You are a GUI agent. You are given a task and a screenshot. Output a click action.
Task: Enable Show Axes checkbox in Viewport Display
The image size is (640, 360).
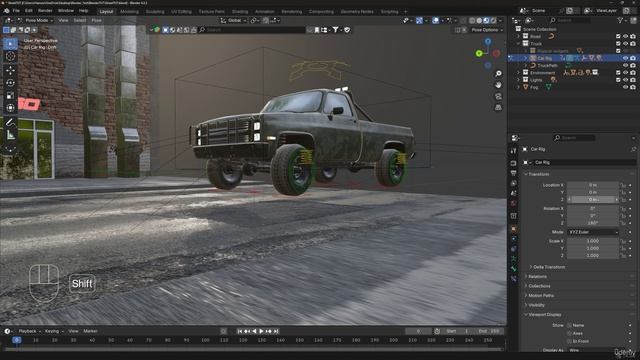point(569,333)
